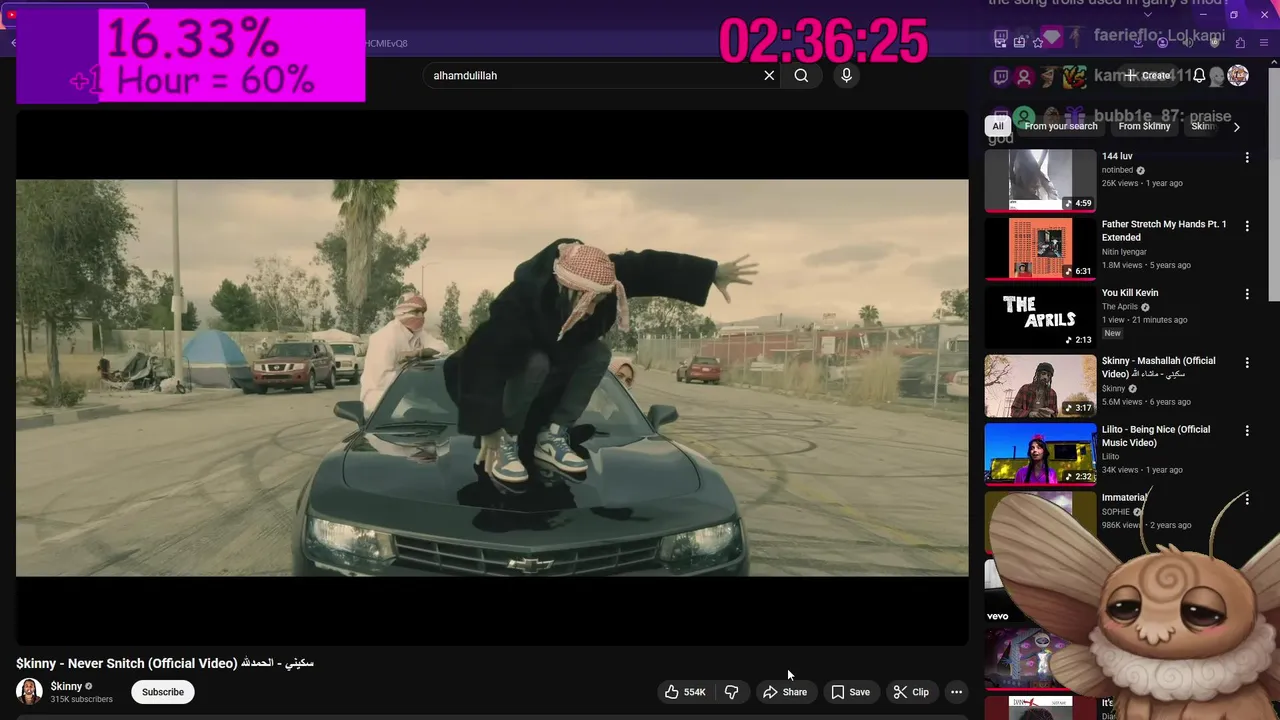Click the Create button
Screen dimensions: 1280x720
tap(1146, 75)
